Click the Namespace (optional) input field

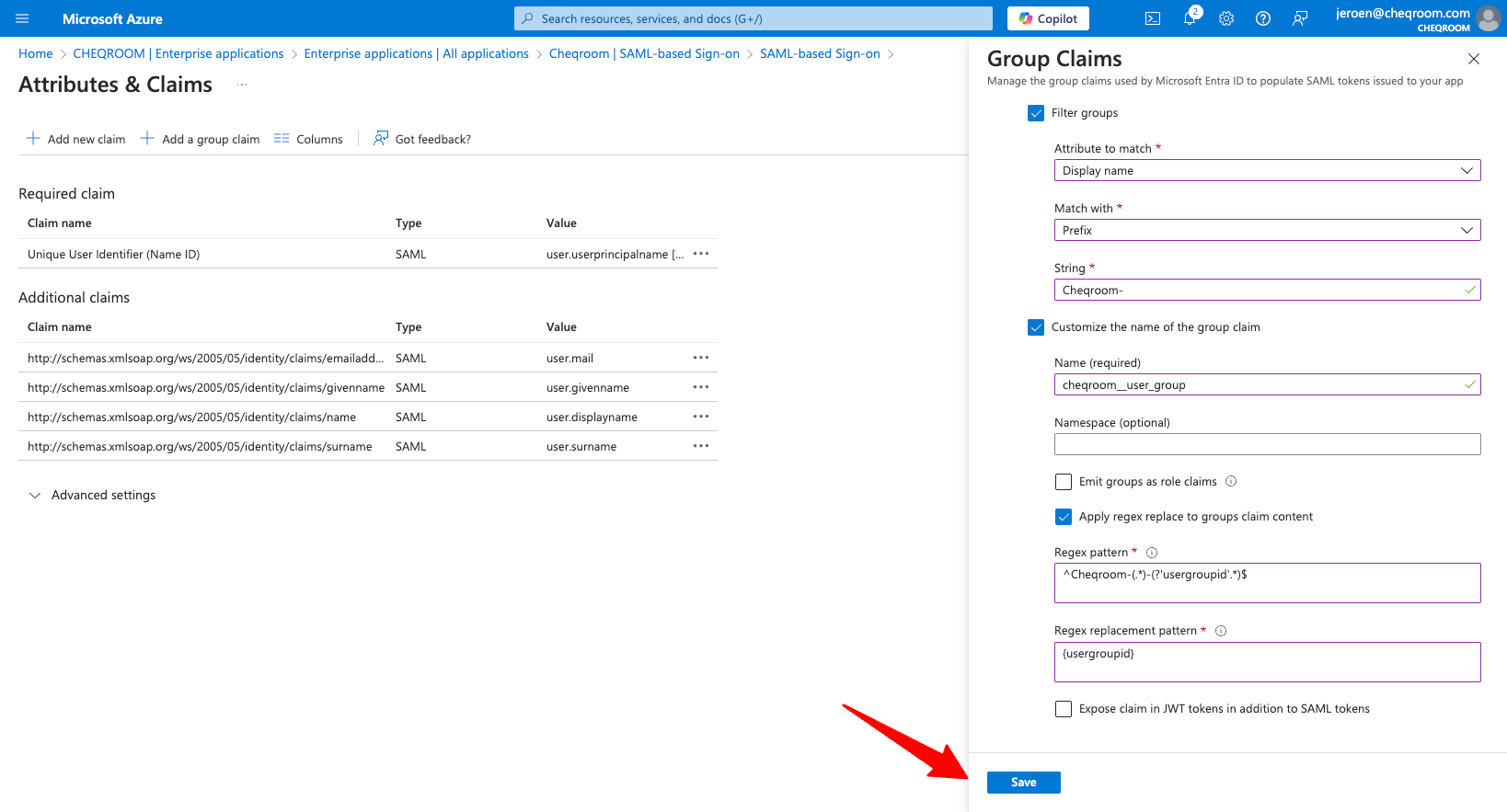click(1267, 445)
